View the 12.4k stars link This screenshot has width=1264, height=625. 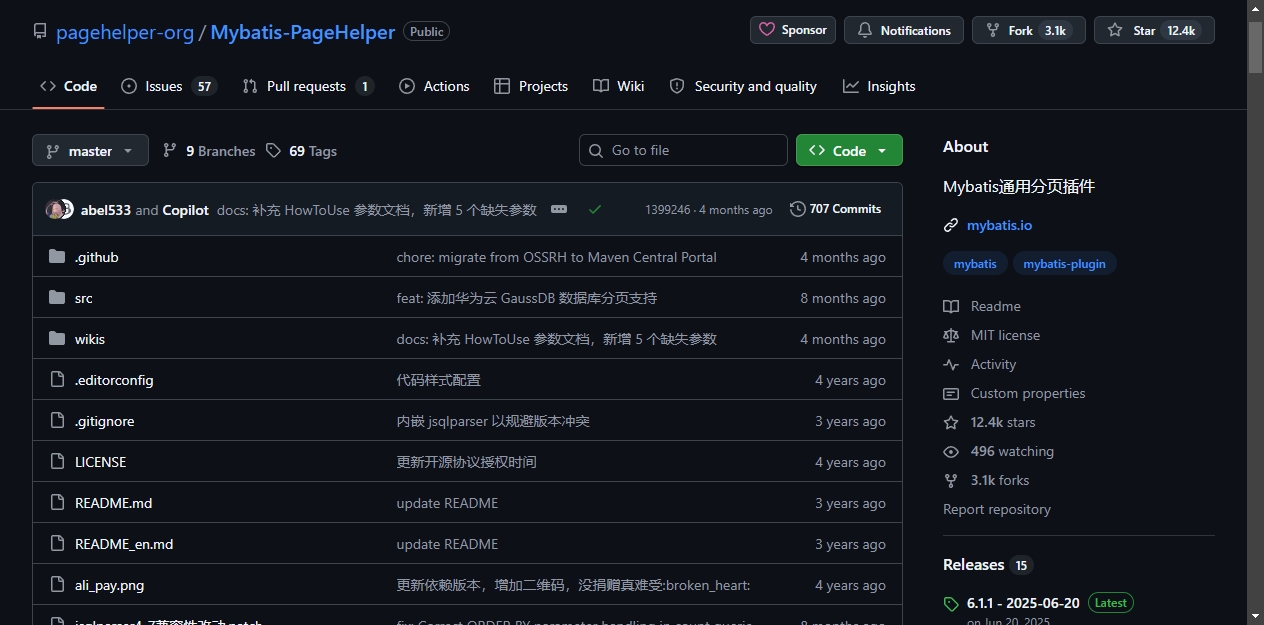(989, 422)
